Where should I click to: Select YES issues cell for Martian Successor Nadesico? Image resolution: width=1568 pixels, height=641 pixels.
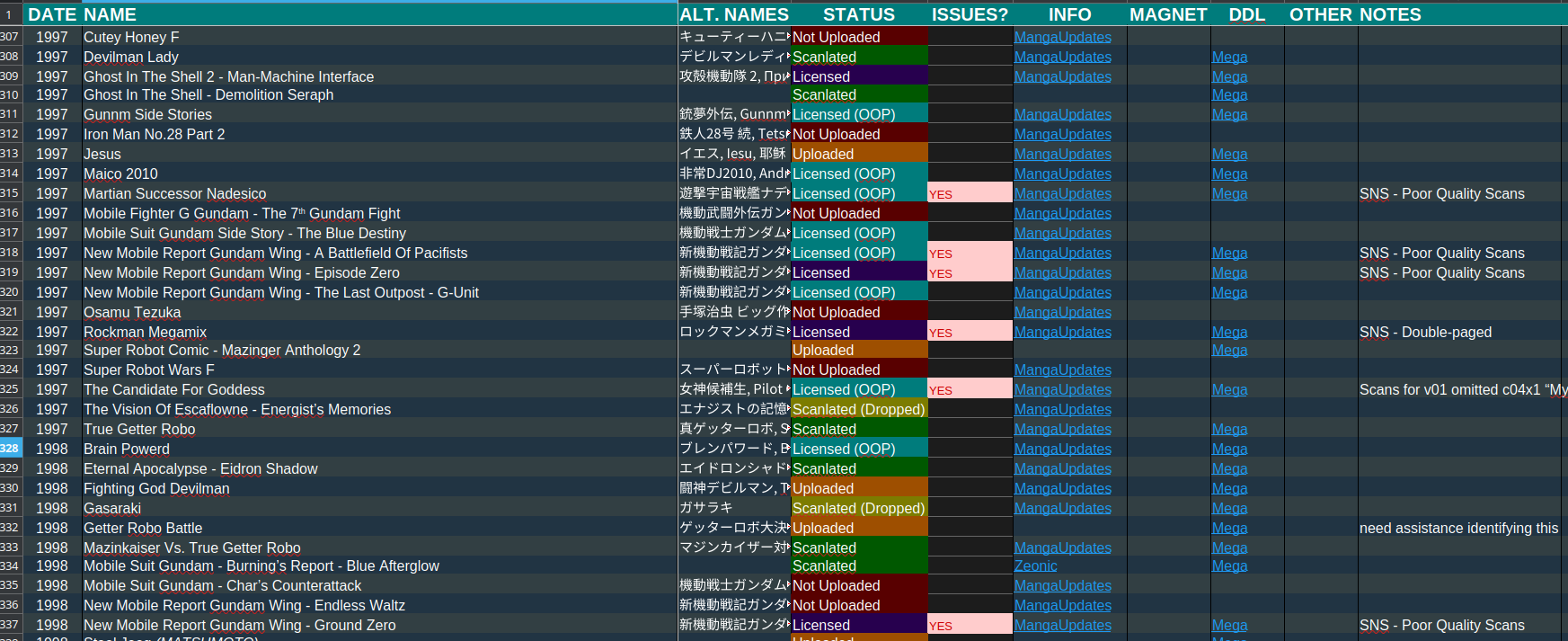[x=970, y=193]
